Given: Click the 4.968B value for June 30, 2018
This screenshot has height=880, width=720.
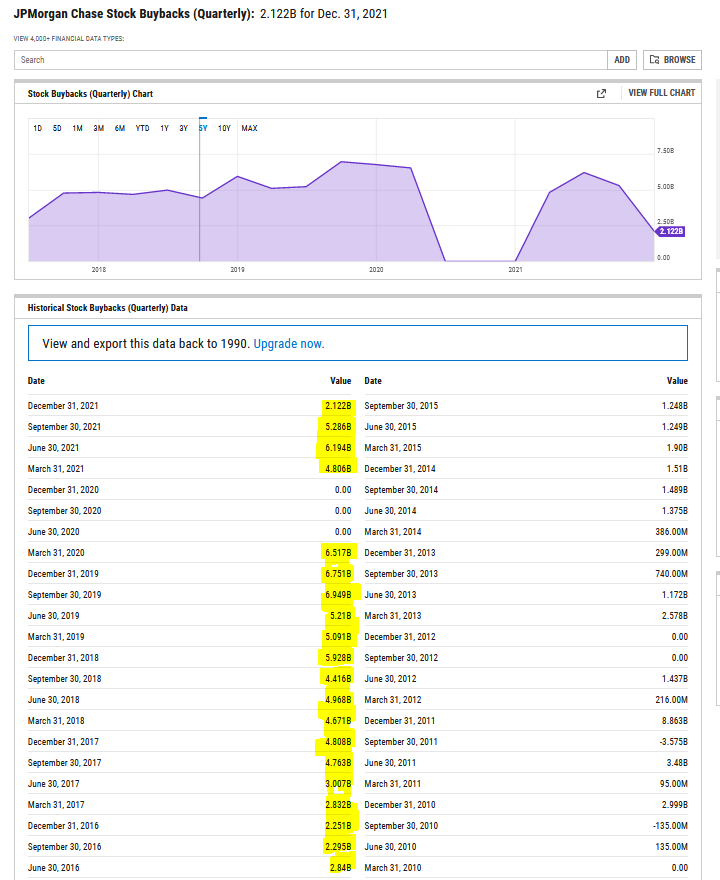Looking at the screenshot, I should (338, 700).
